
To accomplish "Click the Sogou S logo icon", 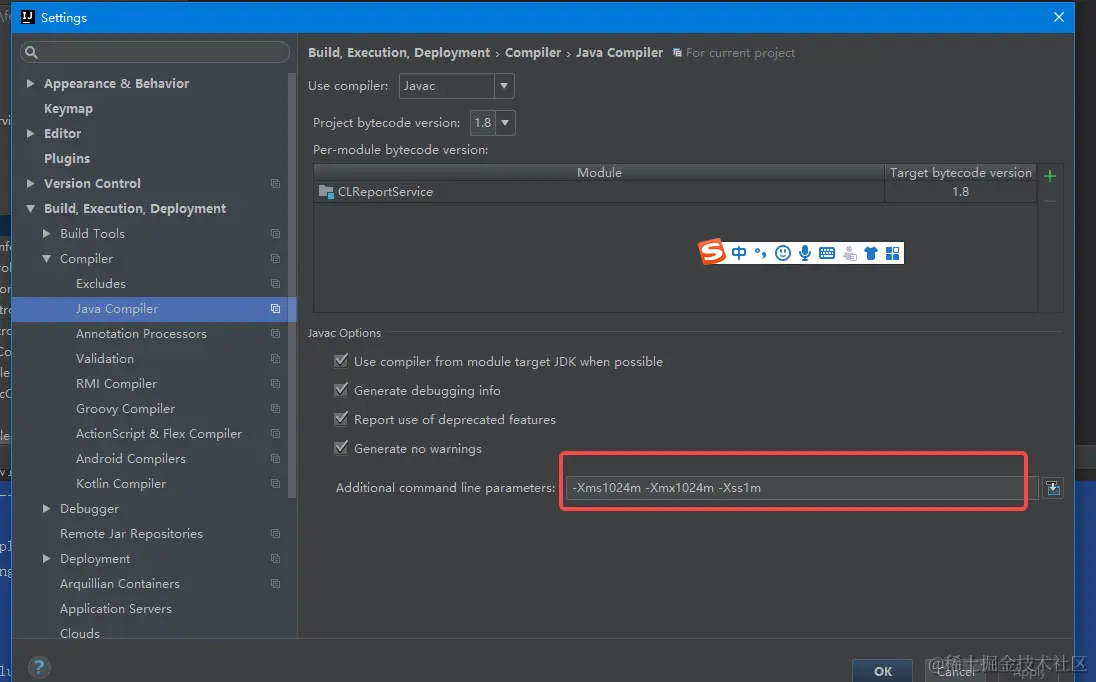I will coord(712,252).
